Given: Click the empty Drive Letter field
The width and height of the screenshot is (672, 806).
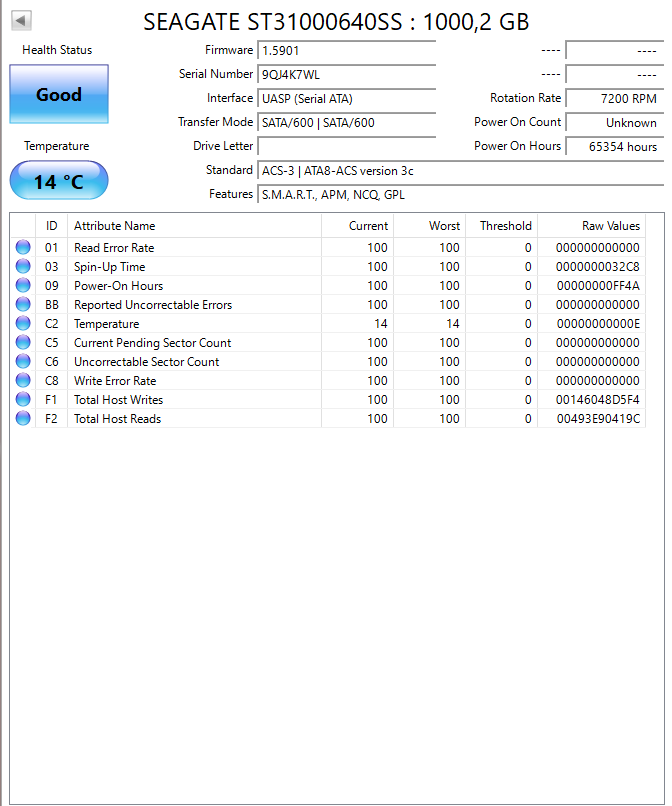Looking at the screenshot, I should pos(347,146).
